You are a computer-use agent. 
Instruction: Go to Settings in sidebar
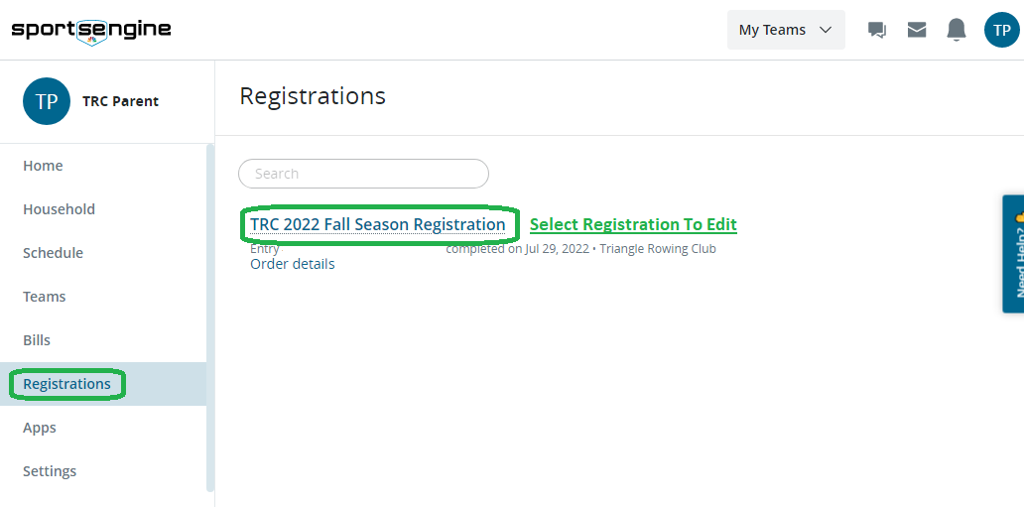[x=50, y=471]
